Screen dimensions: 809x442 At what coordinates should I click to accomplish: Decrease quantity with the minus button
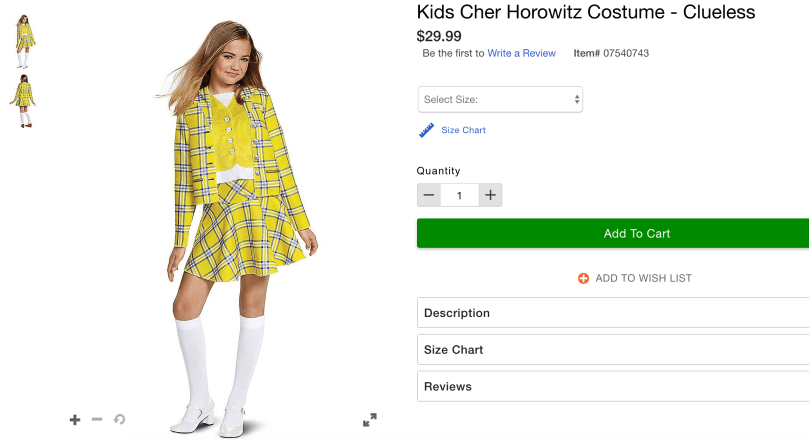pos(429,195)
